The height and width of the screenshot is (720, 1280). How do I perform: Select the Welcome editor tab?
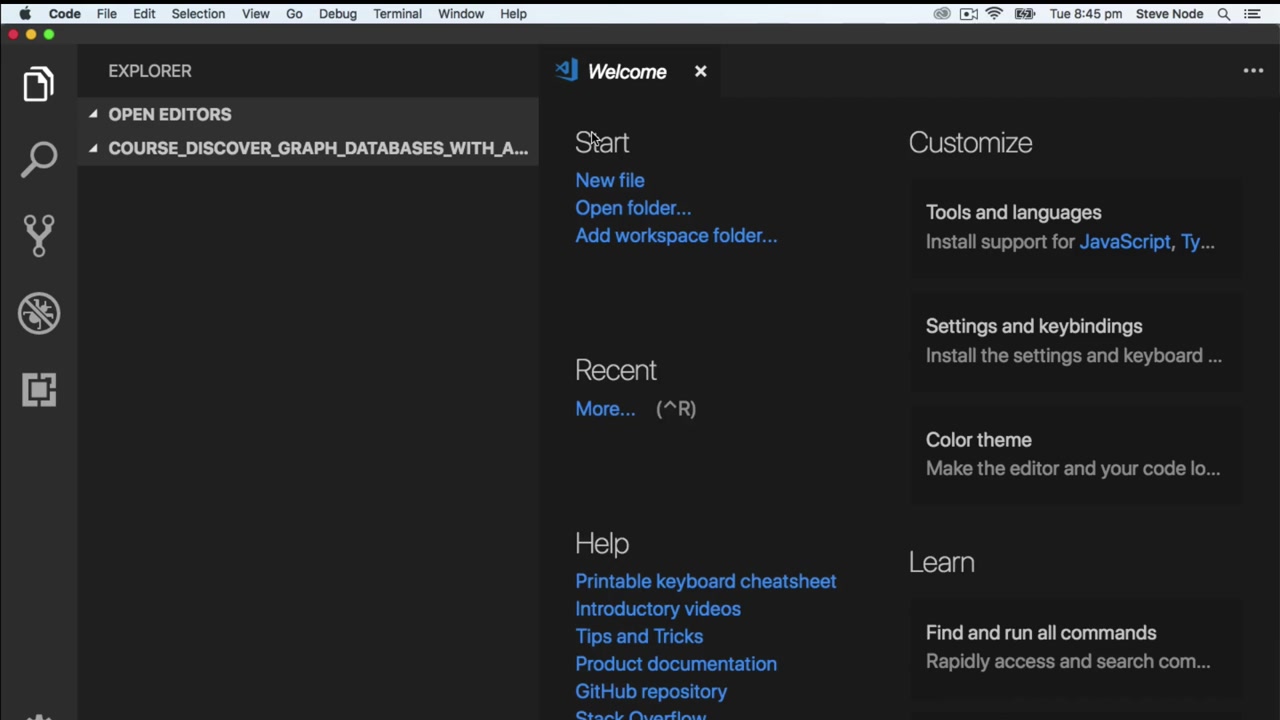(x=632, y=71)
